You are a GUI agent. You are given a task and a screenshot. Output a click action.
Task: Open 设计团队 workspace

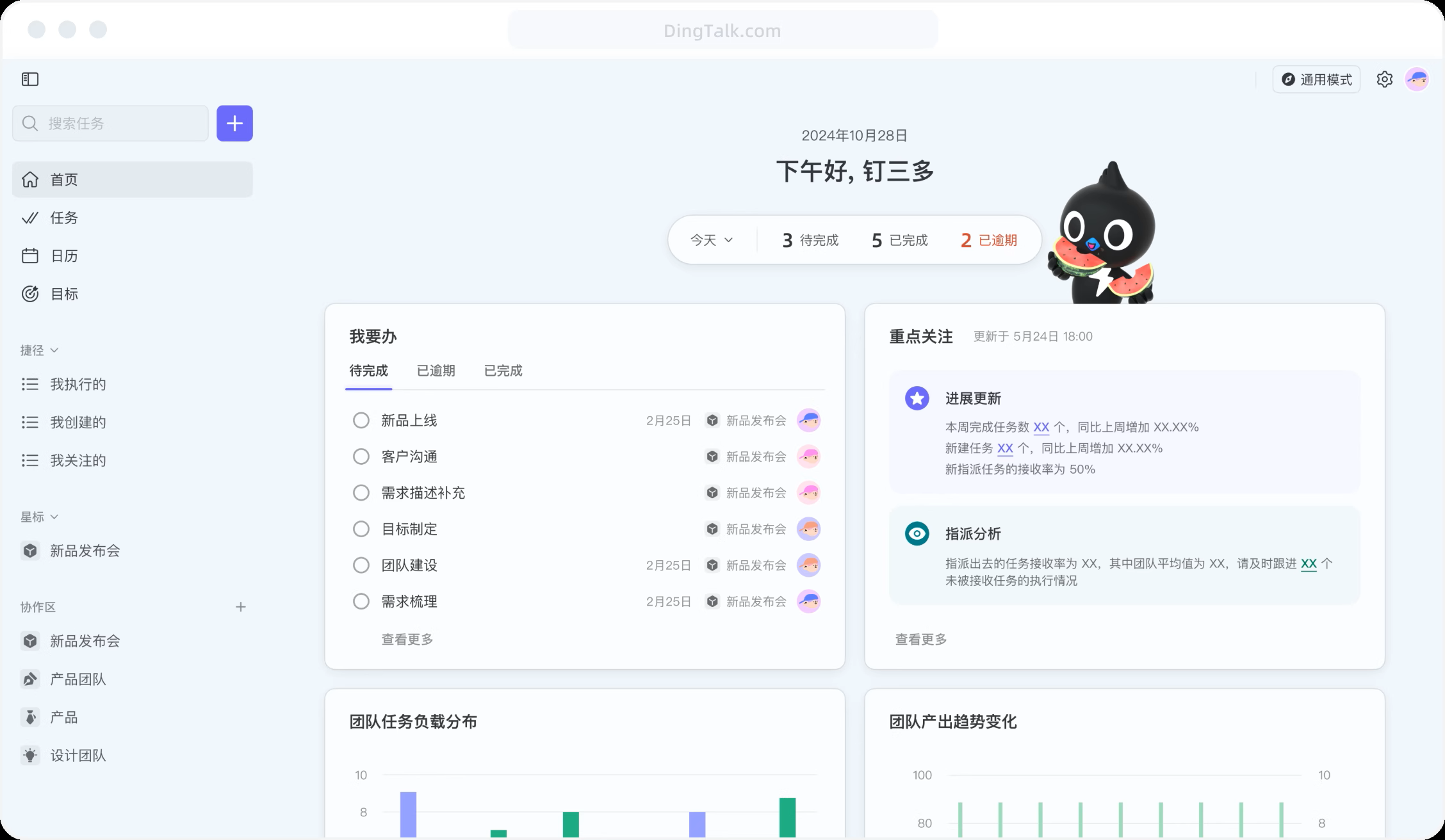coord(133,755)
